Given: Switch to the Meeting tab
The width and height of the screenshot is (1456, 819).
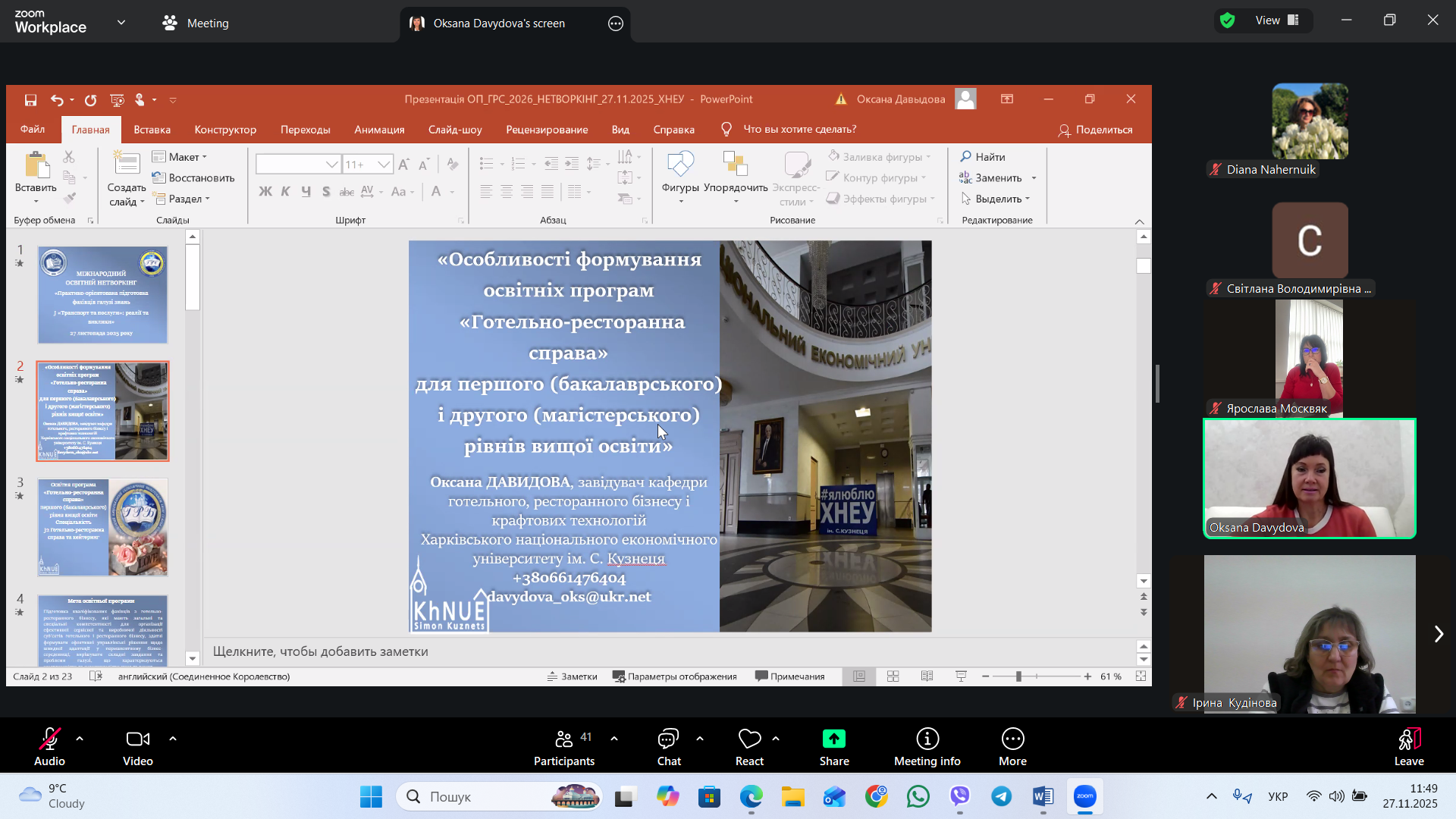Looking at the screenshot, I should (x=196, y=23).
